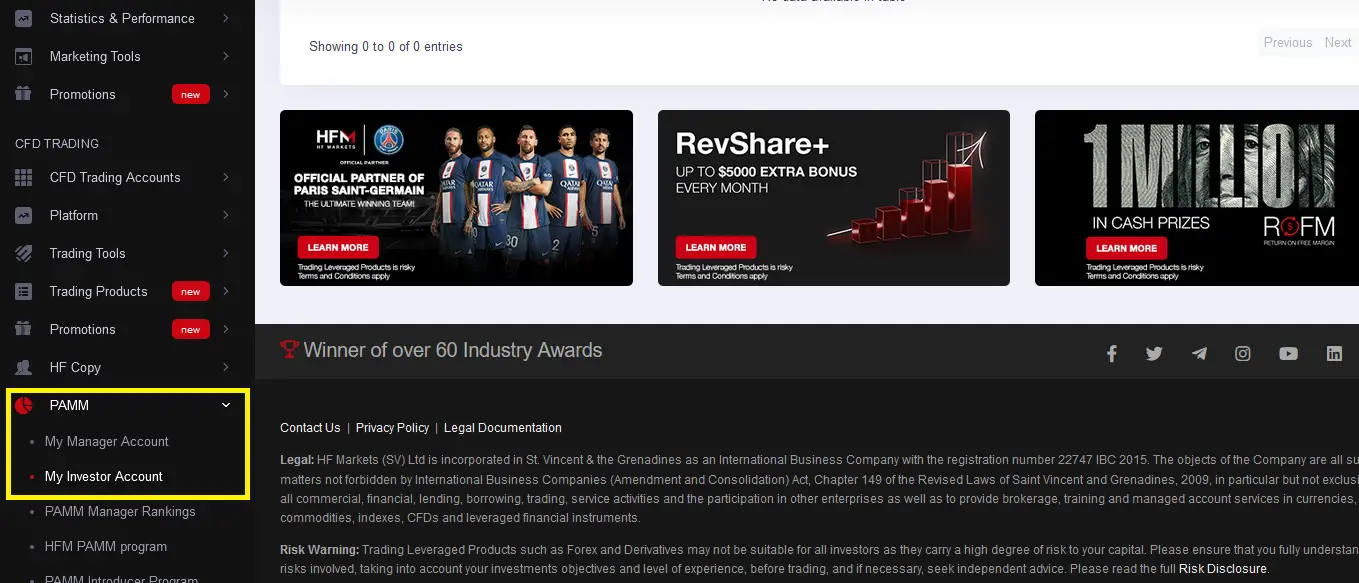
Task: Select My Manager Account under PAMM
Action: tap(107, 441)
